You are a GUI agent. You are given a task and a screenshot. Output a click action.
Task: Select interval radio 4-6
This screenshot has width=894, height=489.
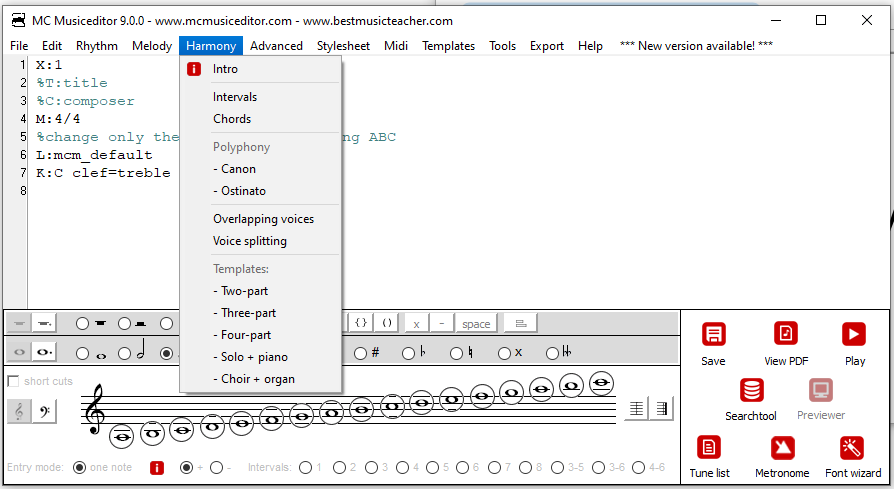(639, 467)
